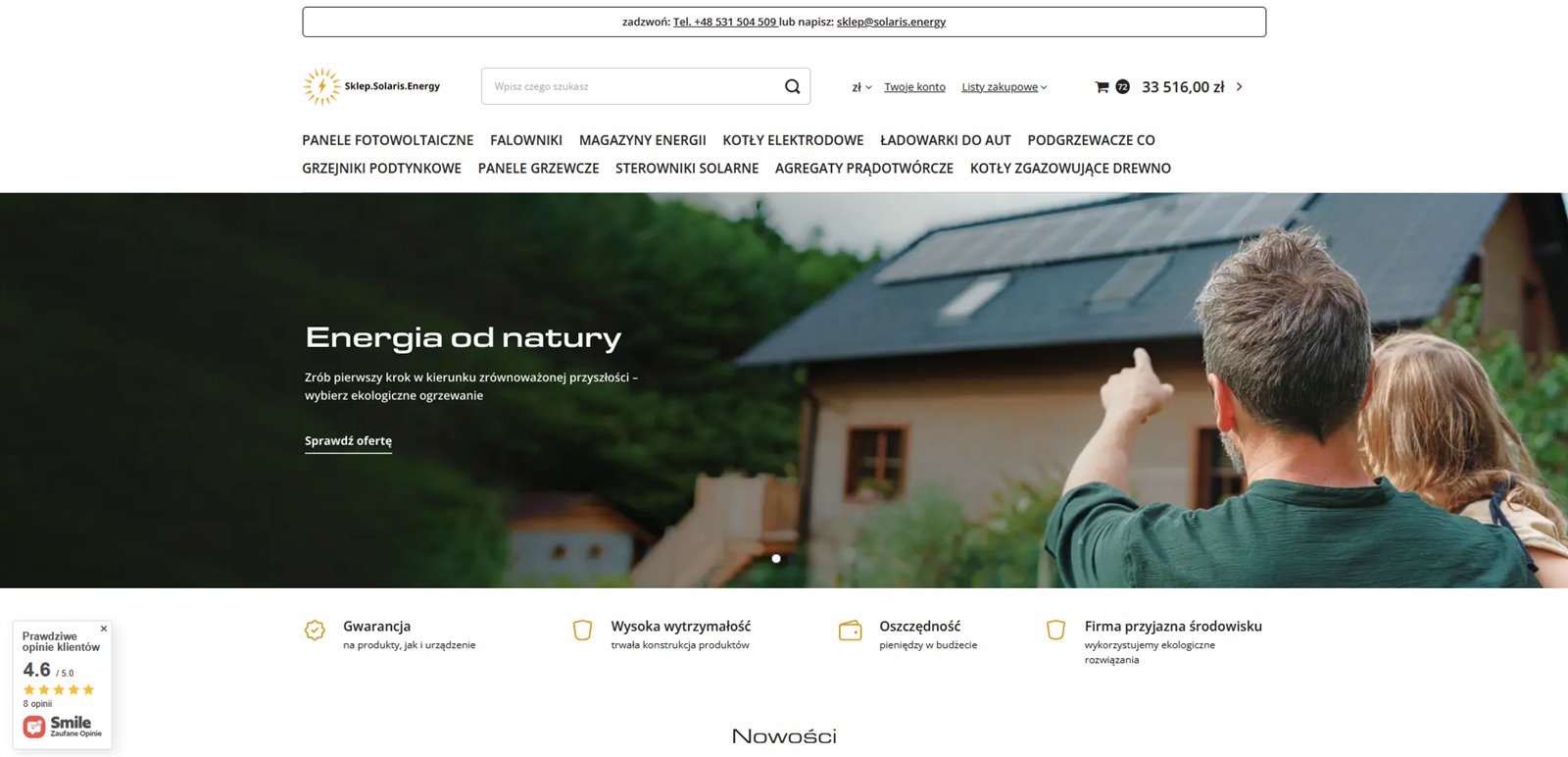Click the Oszczędność wallet icon
Image resolution: width=1568 pixels, height=757 pixels.
coord(851,631)
